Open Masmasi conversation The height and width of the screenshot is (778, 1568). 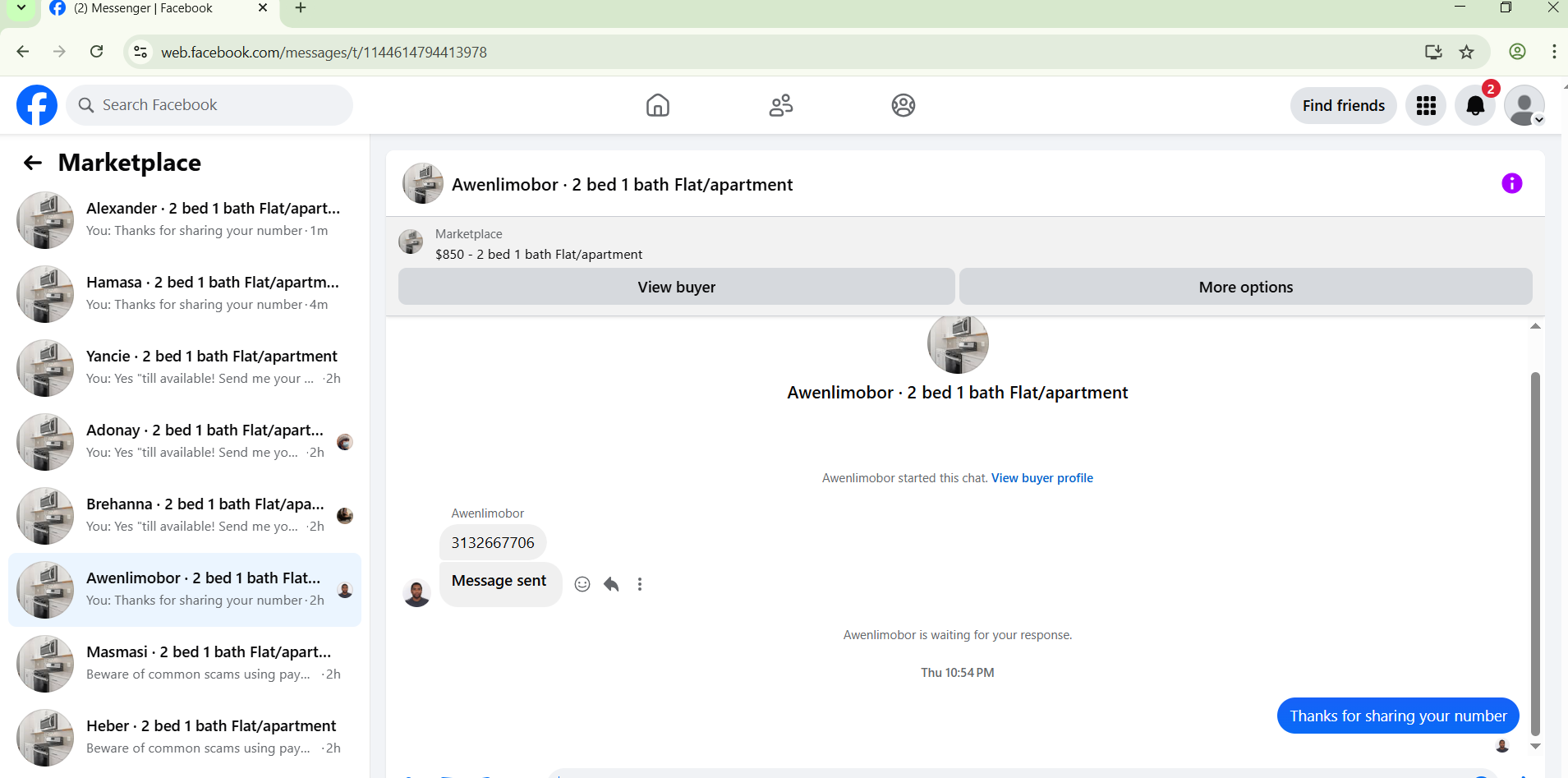[185, 664]
